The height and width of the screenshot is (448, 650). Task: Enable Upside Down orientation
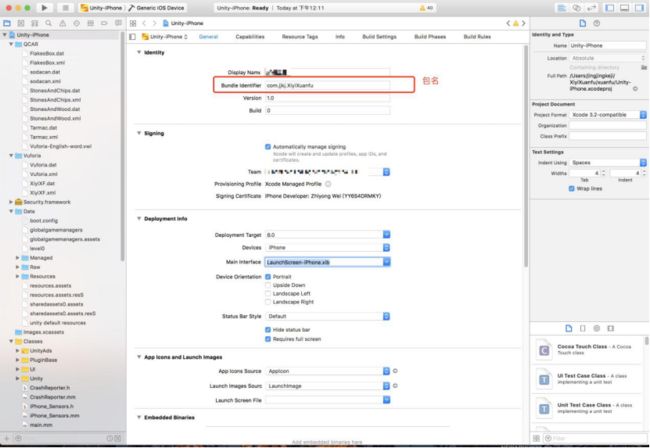(x=268, y=285)
